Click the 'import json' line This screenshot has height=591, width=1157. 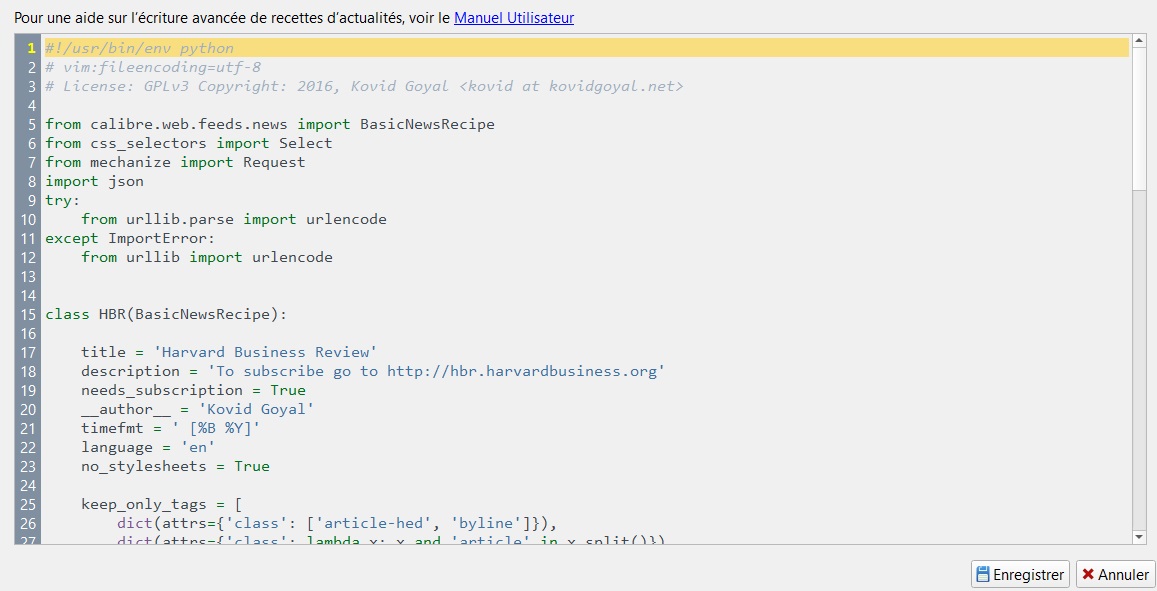(94, 182)
